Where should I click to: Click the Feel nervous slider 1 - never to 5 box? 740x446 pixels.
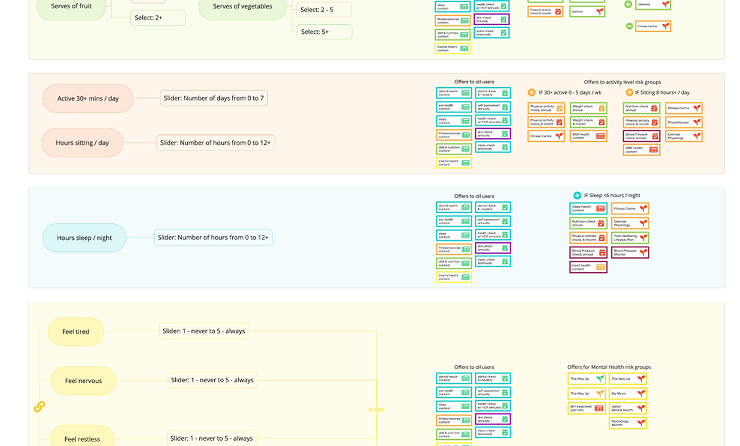(212, 380)
